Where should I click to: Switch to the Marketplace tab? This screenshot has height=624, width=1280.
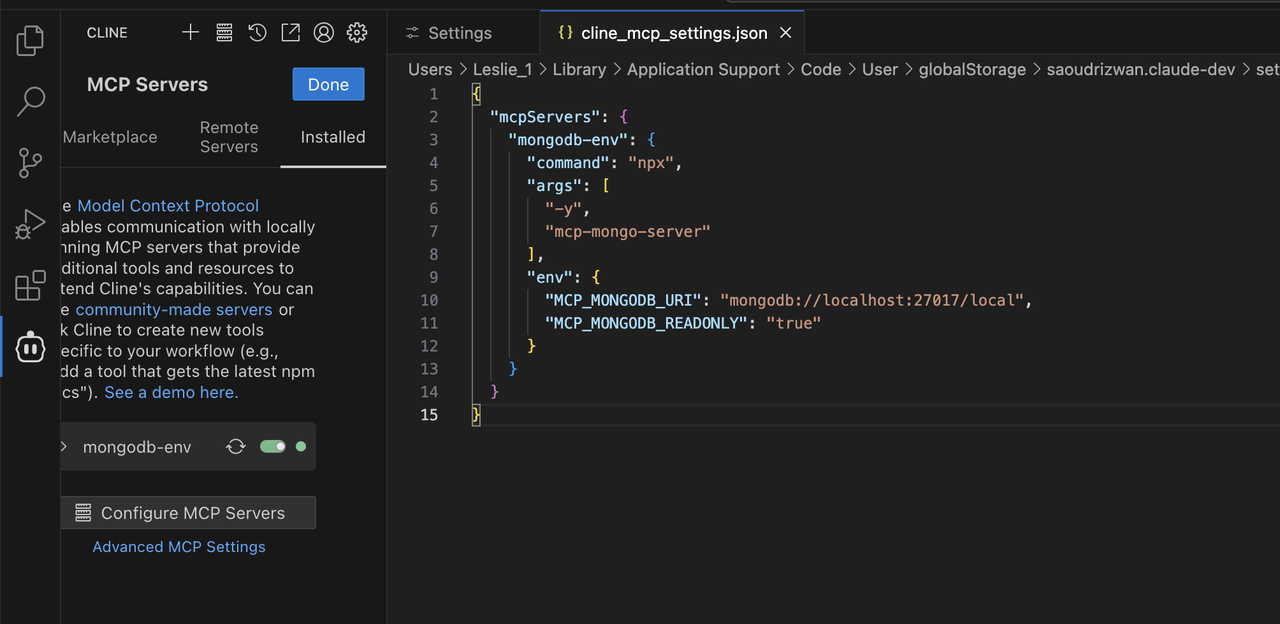click(x=110, y=137)
